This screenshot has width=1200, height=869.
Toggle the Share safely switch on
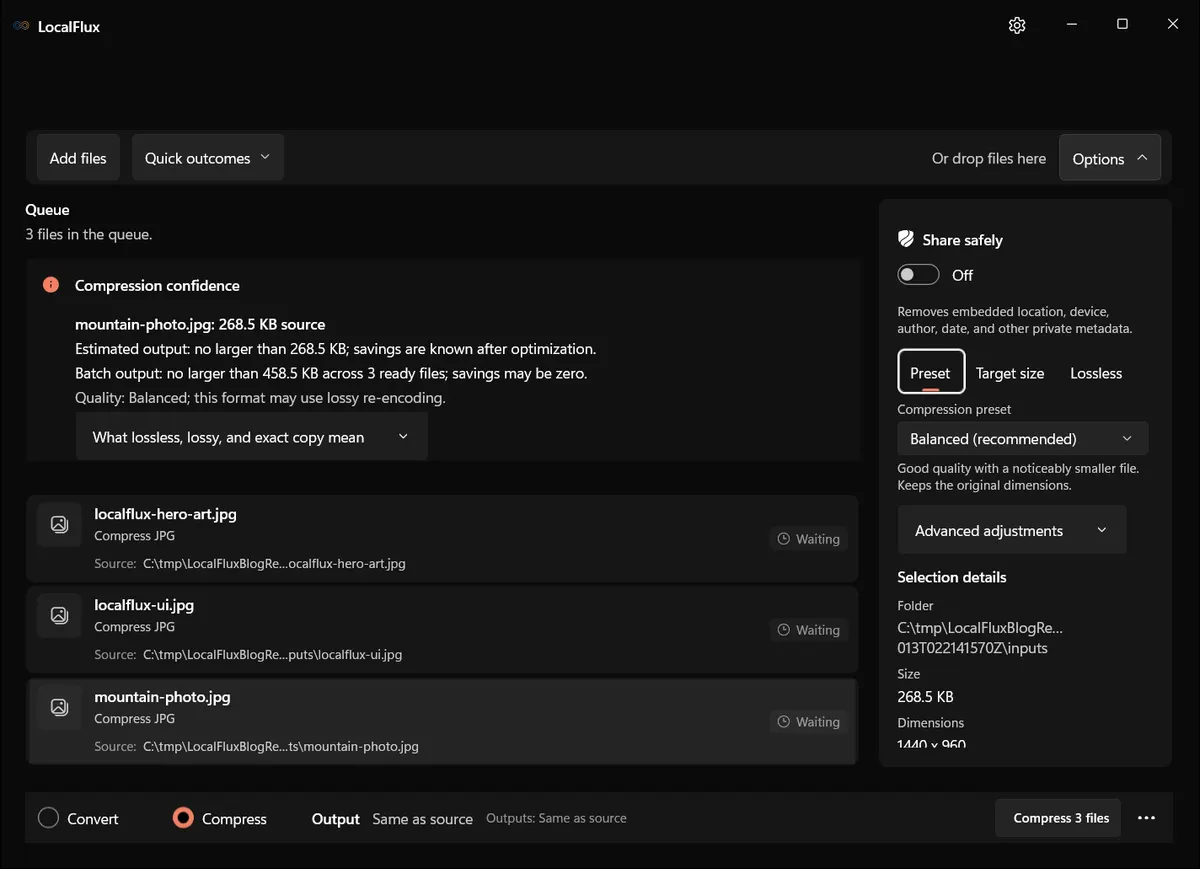(918, 275)
